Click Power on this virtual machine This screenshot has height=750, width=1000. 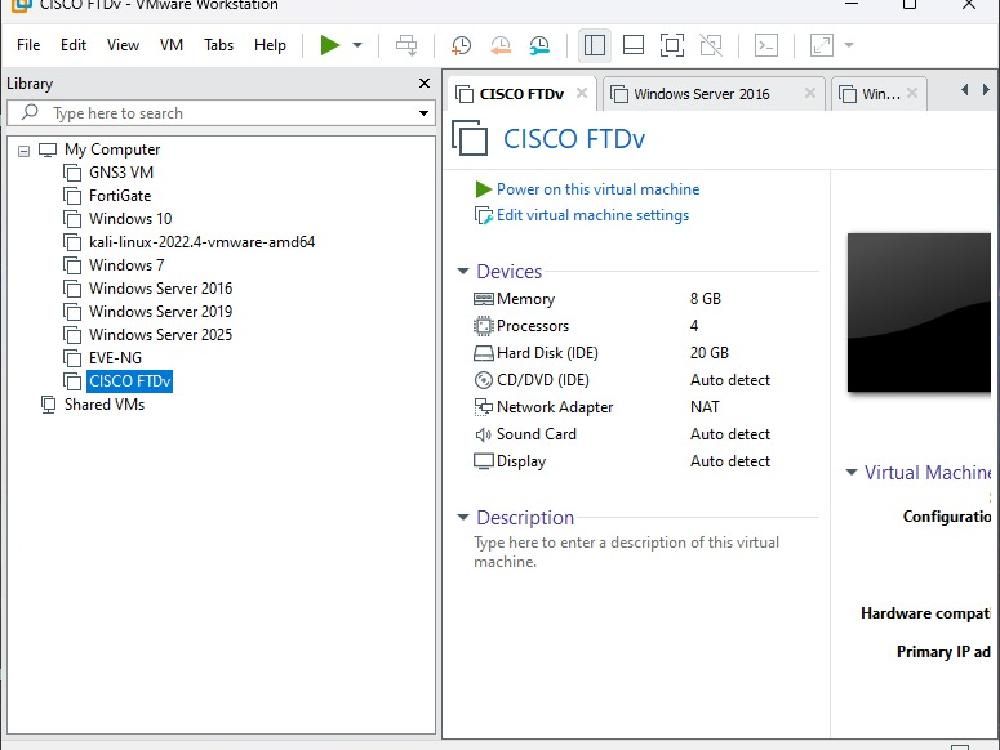click(598, 189)
